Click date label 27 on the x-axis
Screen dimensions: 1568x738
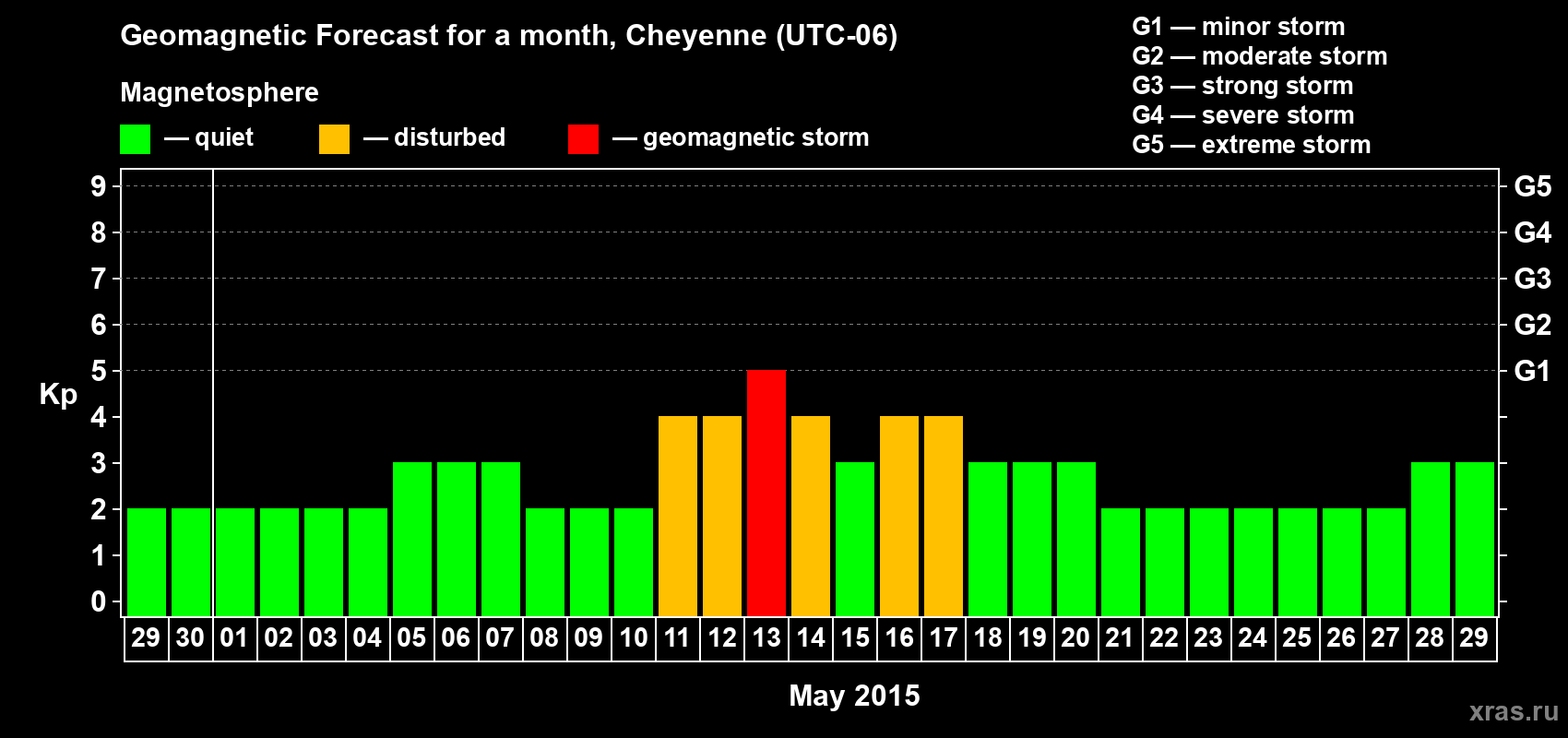pos(1385,637)
